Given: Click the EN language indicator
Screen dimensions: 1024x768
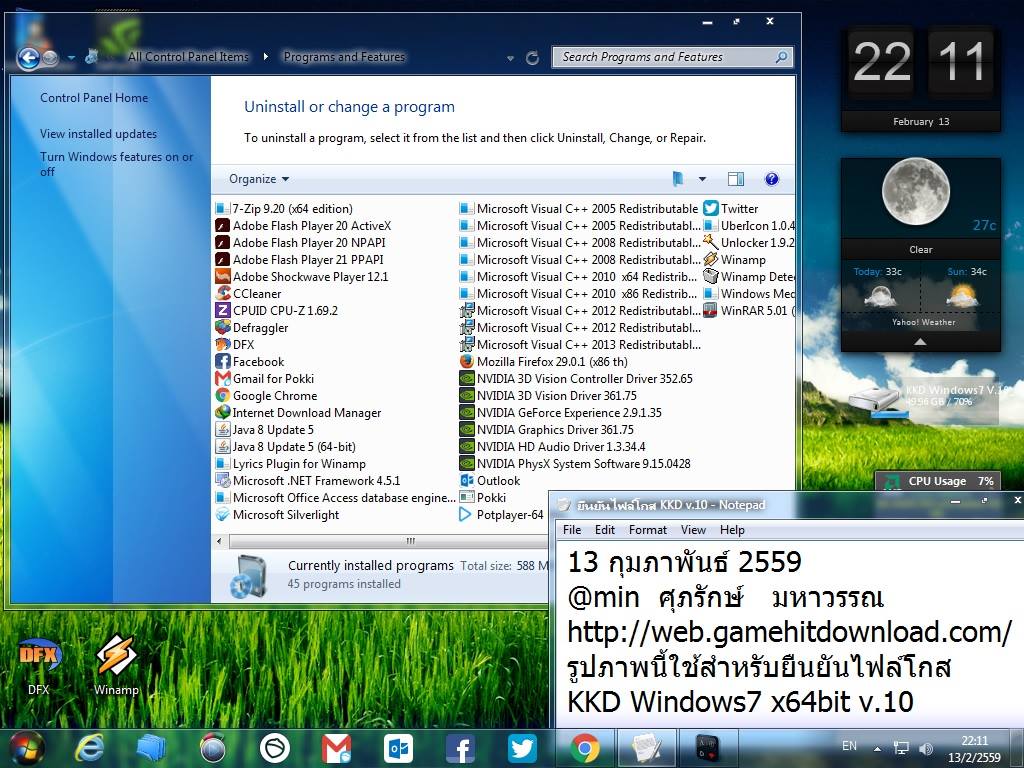Looking at the screenshot, I should tap(849, 746).
